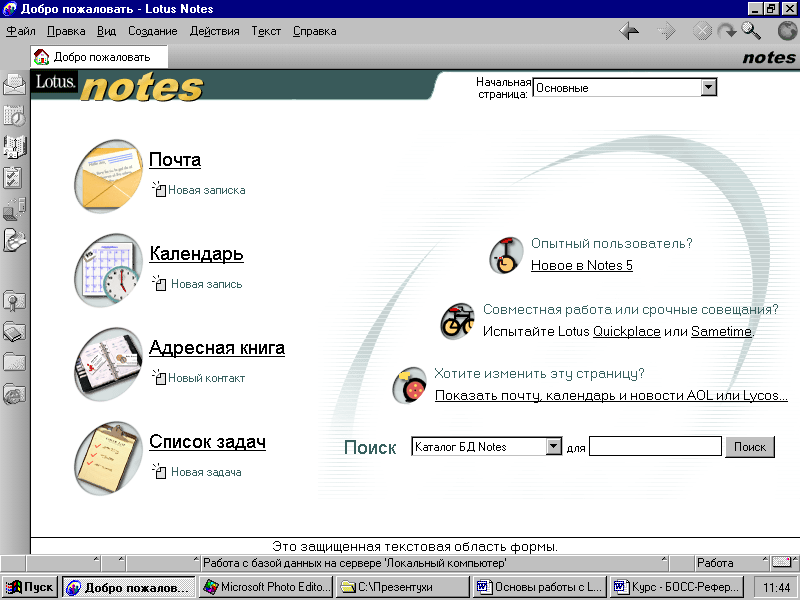Open Replicator computers icon in sidebar
800x600 pixels.
pyautogui.click(x=14, y=209)
